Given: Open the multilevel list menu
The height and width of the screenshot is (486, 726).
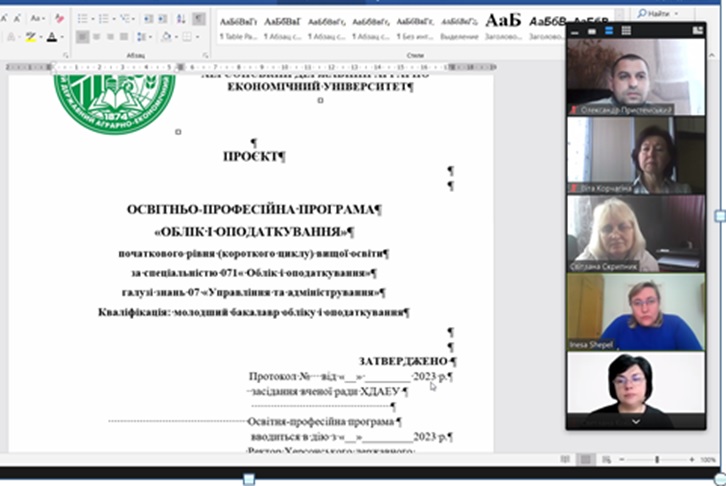Looking at the screenshot, I should (127, 19).
